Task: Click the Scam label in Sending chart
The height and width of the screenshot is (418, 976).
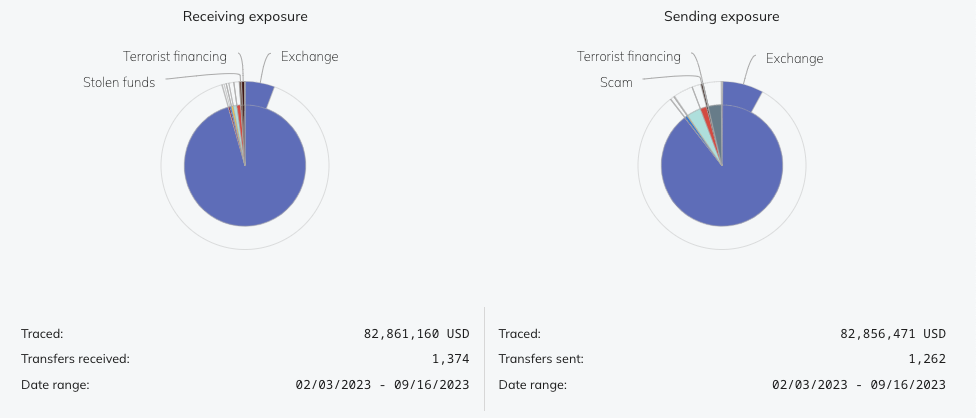Action: click(616, 83)
